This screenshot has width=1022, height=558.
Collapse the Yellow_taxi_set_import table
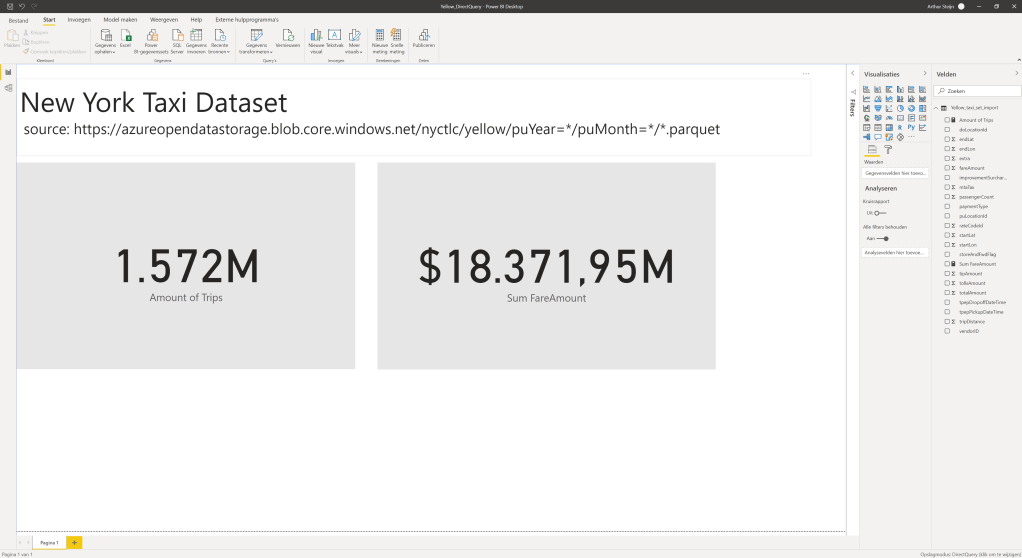coord(937,107)
